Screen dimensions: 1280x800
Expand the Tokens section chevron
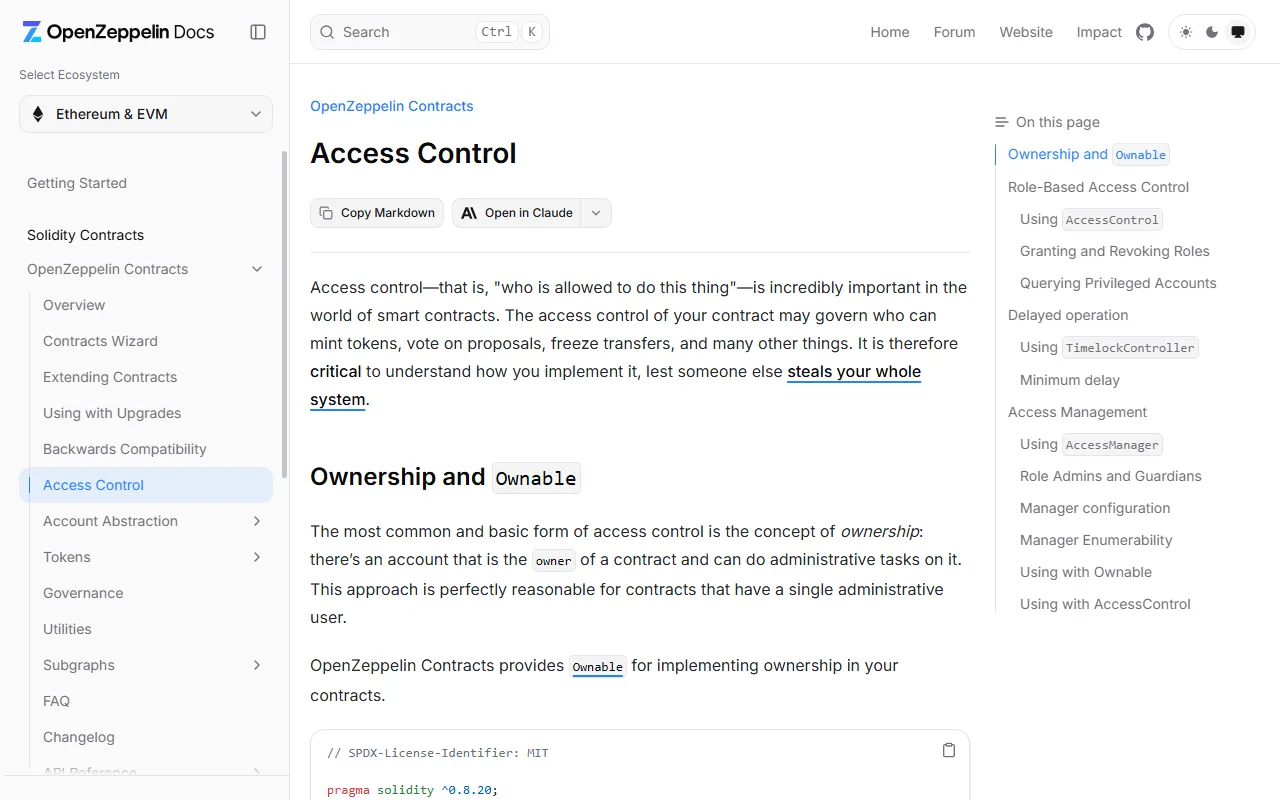click(257, 557)
